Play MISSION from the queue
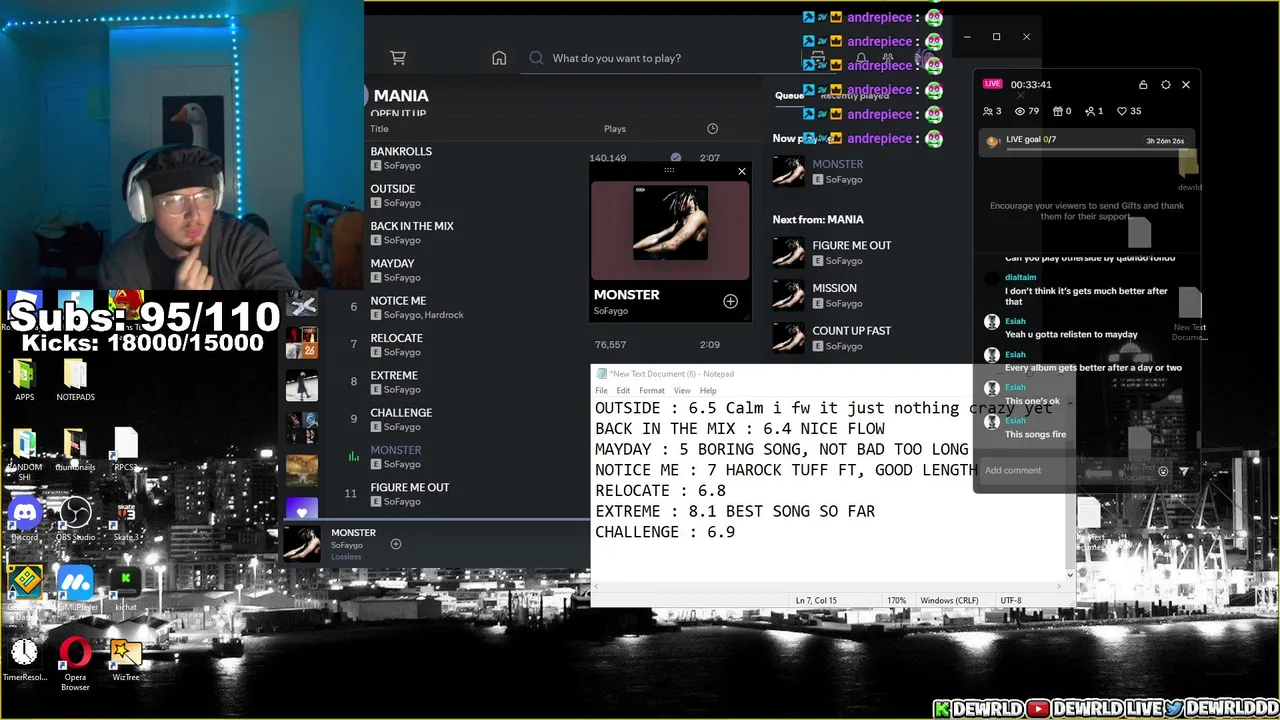This screenshot has width=1280, height=720. [x=834, y=288]
